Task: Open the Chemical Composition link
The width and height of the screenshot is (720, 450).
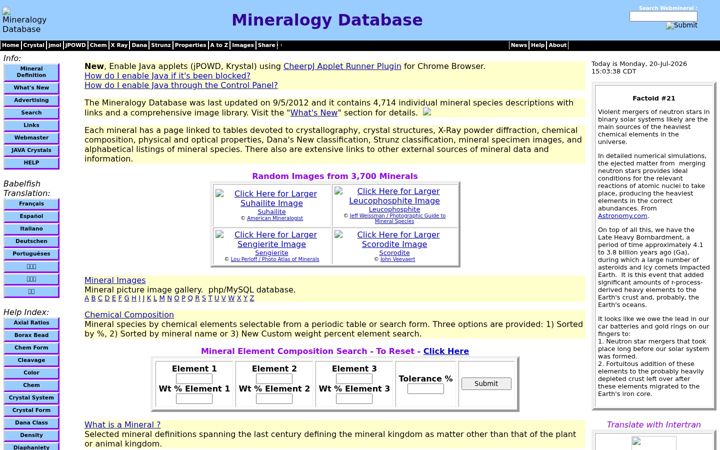Action: pyautogui.click(x=129, y=315)
